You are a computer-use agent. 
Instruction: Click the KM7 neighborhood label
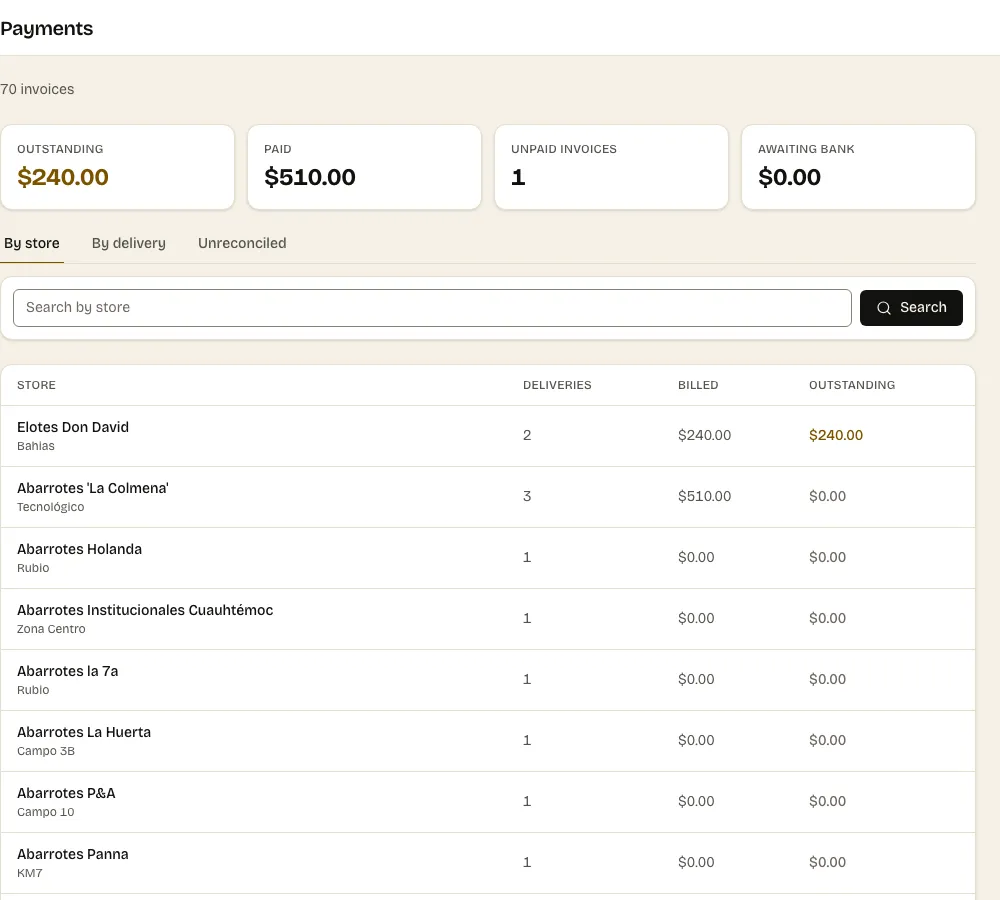point(29,873)
